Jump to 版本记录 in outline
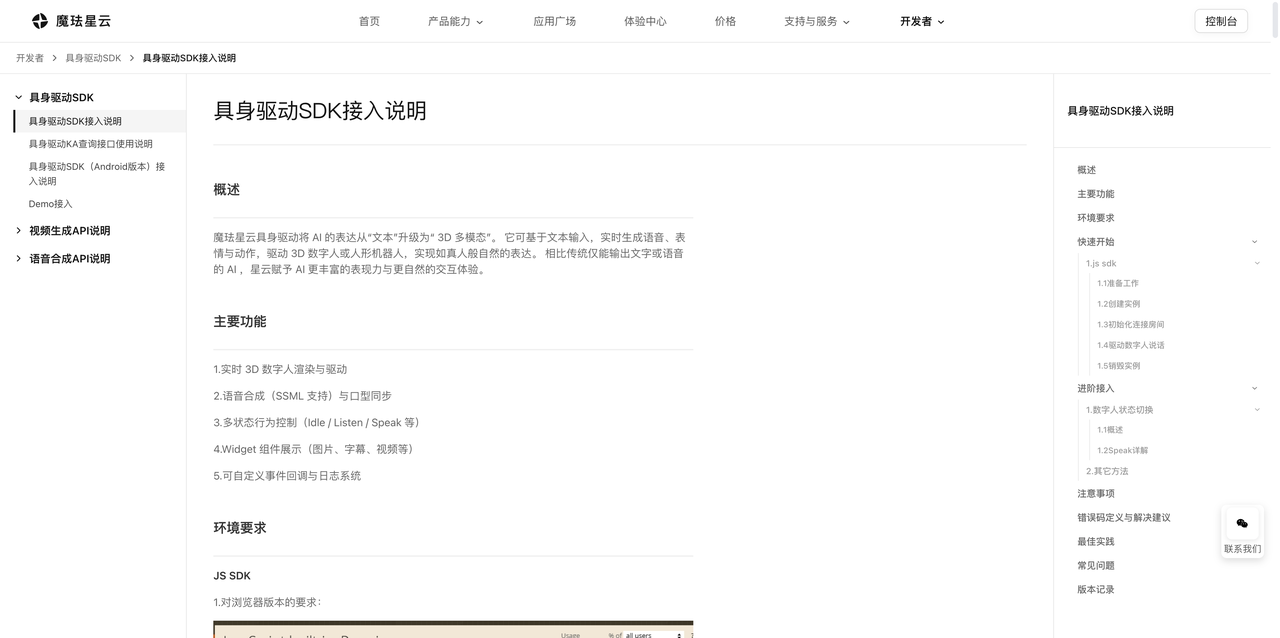Screen dimensions: 1280x638 pyautogui.click(x=1095, y=590)
